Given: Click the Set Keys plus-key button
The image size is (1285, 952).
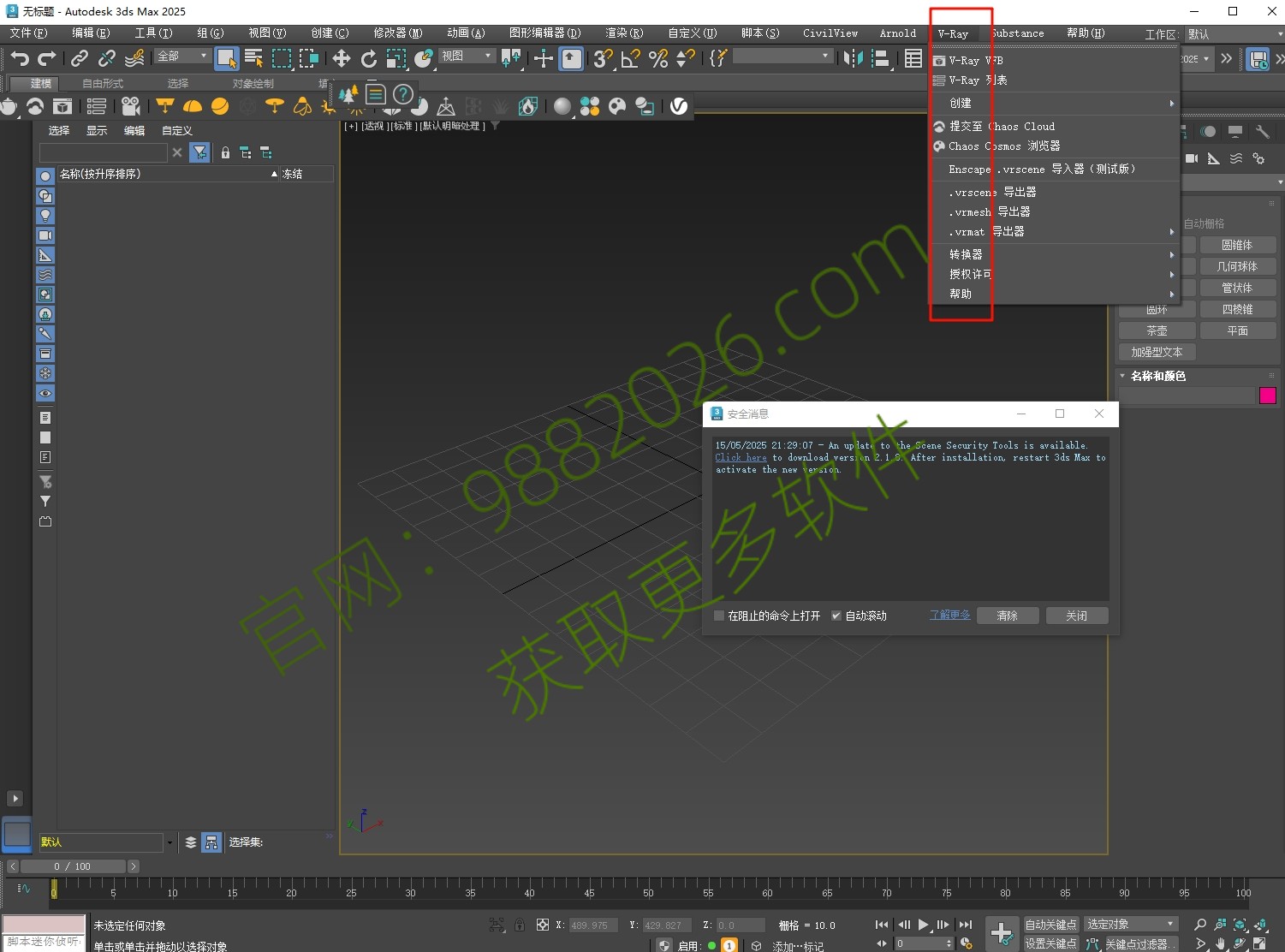Looking at the screenshot, I should (x=1002, y=934).
